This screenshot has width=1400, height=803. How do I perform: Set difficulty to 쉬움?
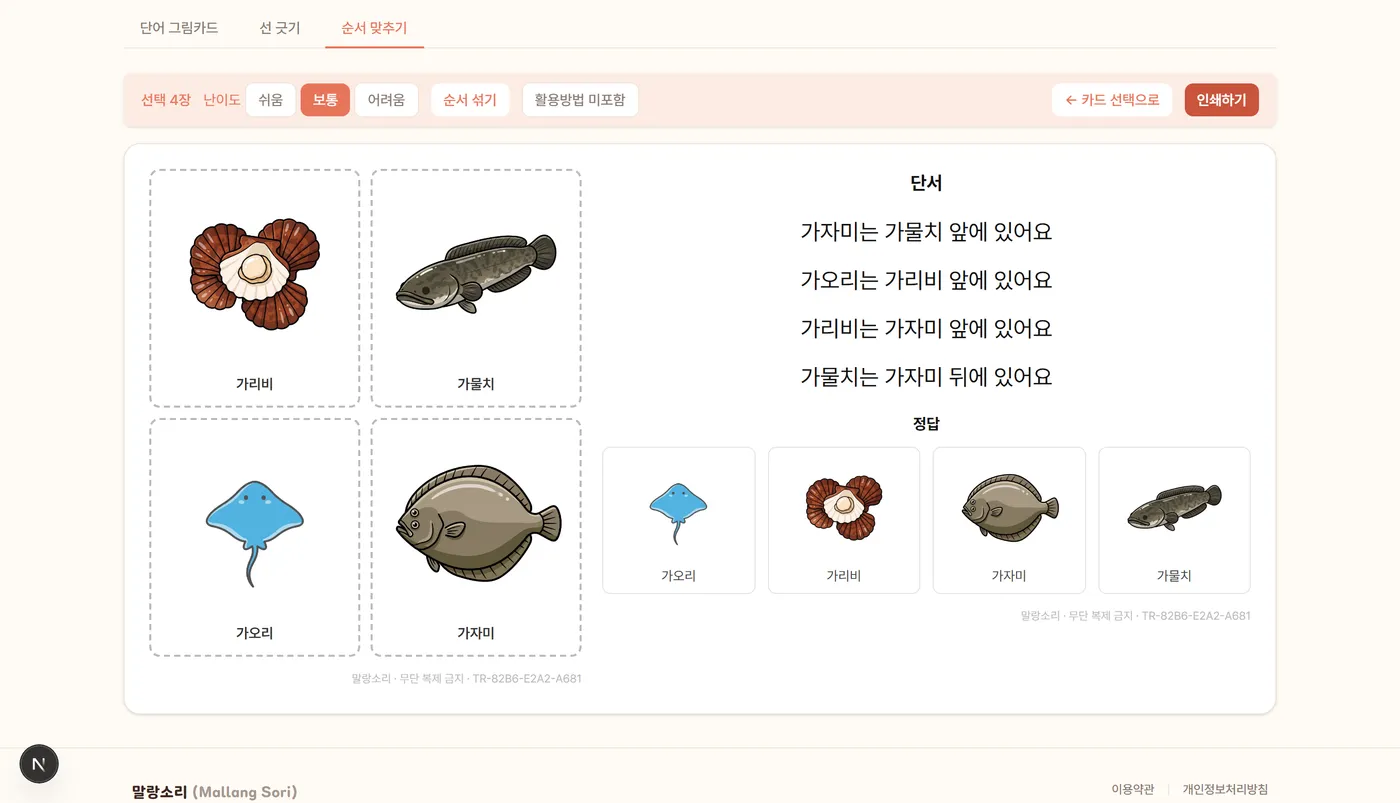tap(270, 100)
